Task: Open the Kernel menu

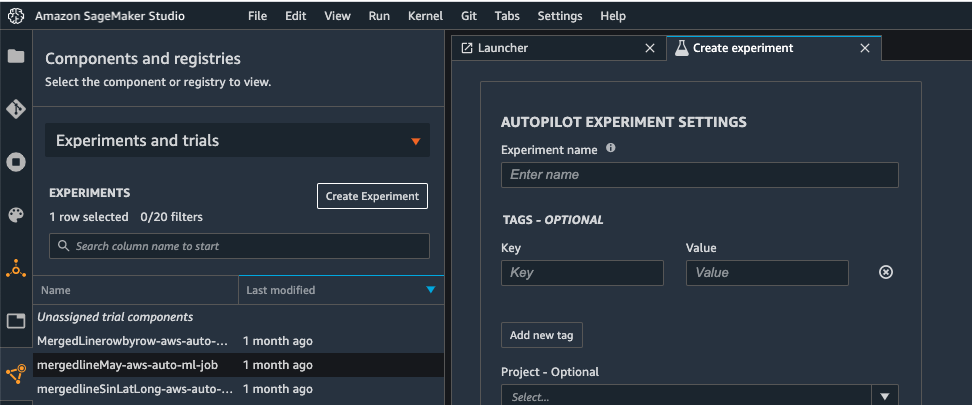Action: tap(425, 16)
